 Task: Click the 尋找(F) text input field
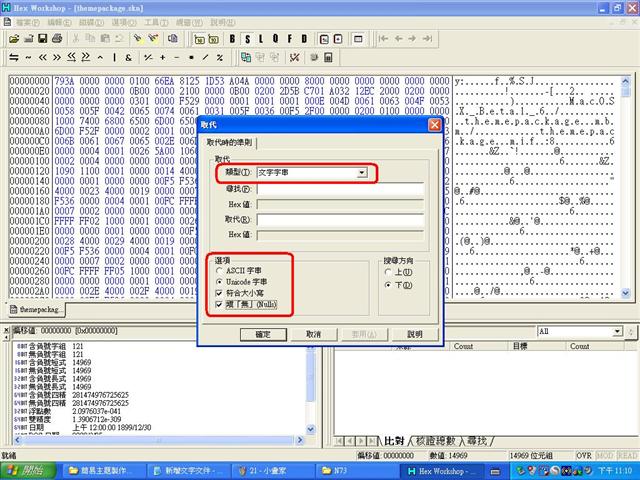tap(340, 189)
